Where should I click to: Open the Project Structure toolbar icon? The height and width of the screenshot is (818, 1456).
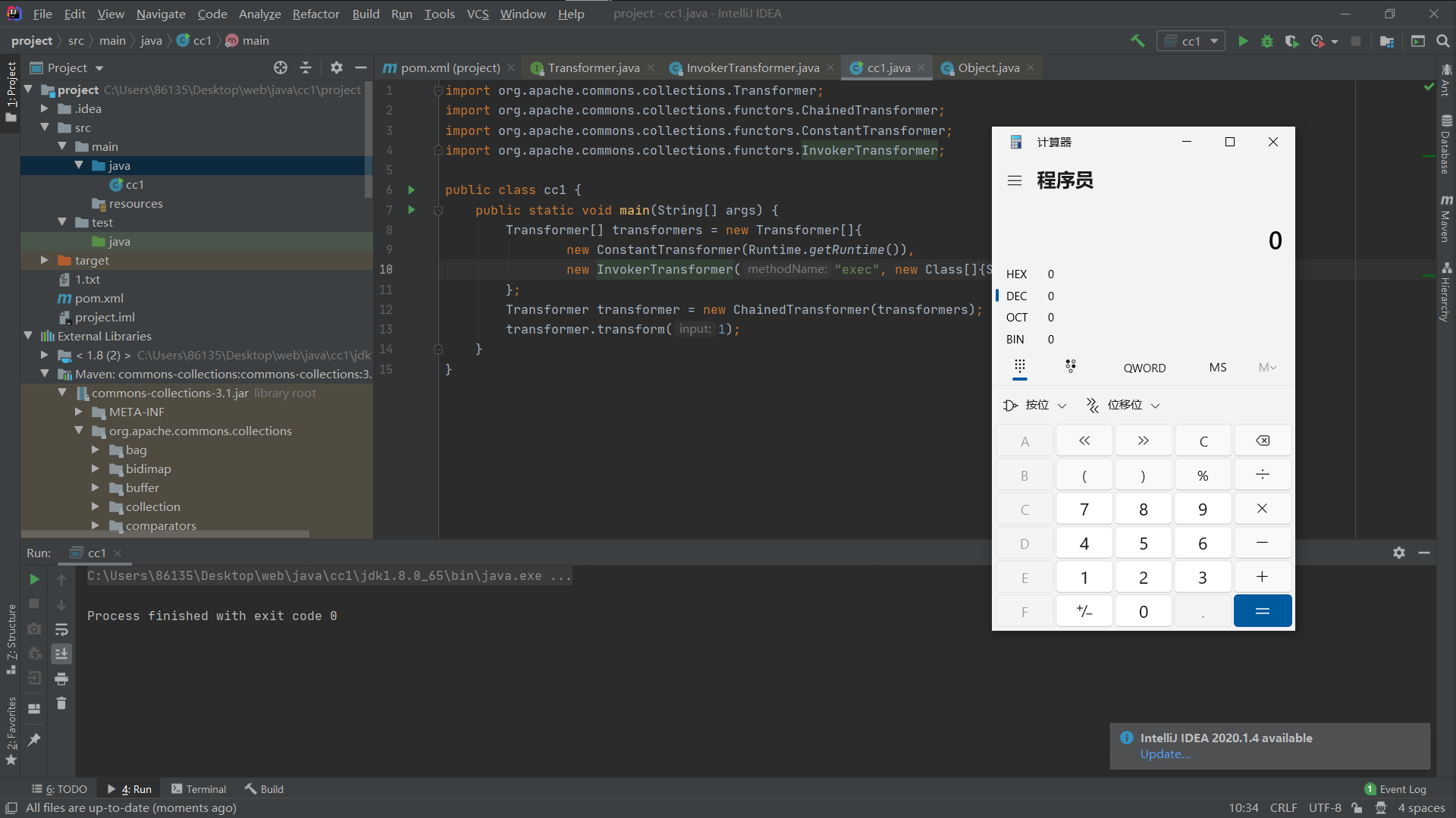(x=1387, y=41)
